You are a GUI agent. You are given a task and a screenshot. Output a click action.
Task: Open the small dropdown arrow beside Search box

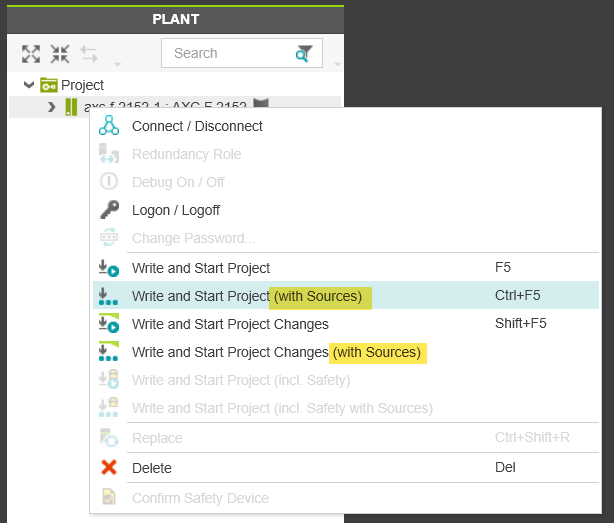tap(337, 65)
